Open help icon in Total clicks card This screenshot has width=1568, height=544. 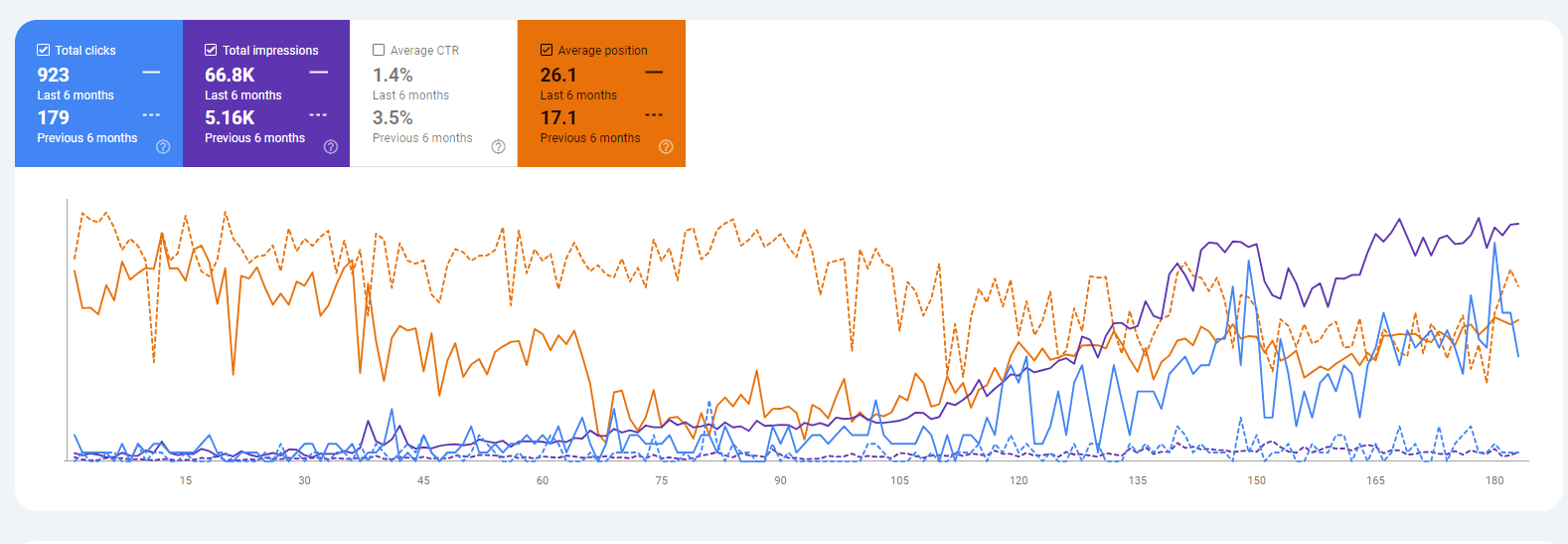coord(163,147)
